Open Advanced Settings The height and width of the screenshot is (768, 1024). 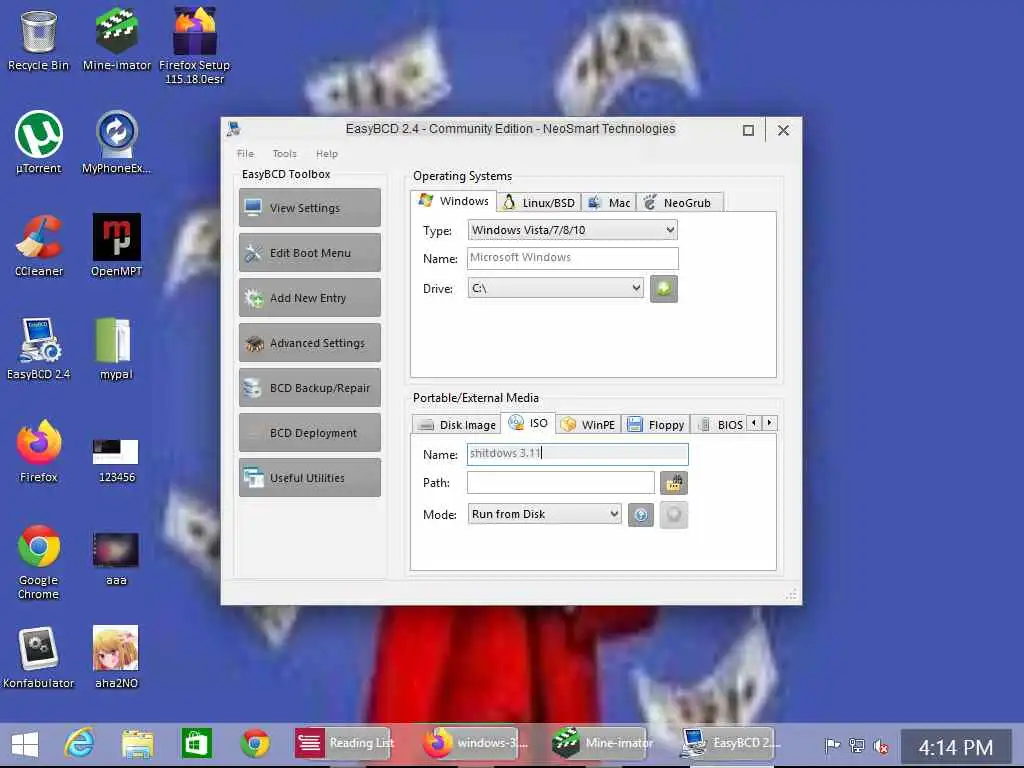tap(310, 343)
